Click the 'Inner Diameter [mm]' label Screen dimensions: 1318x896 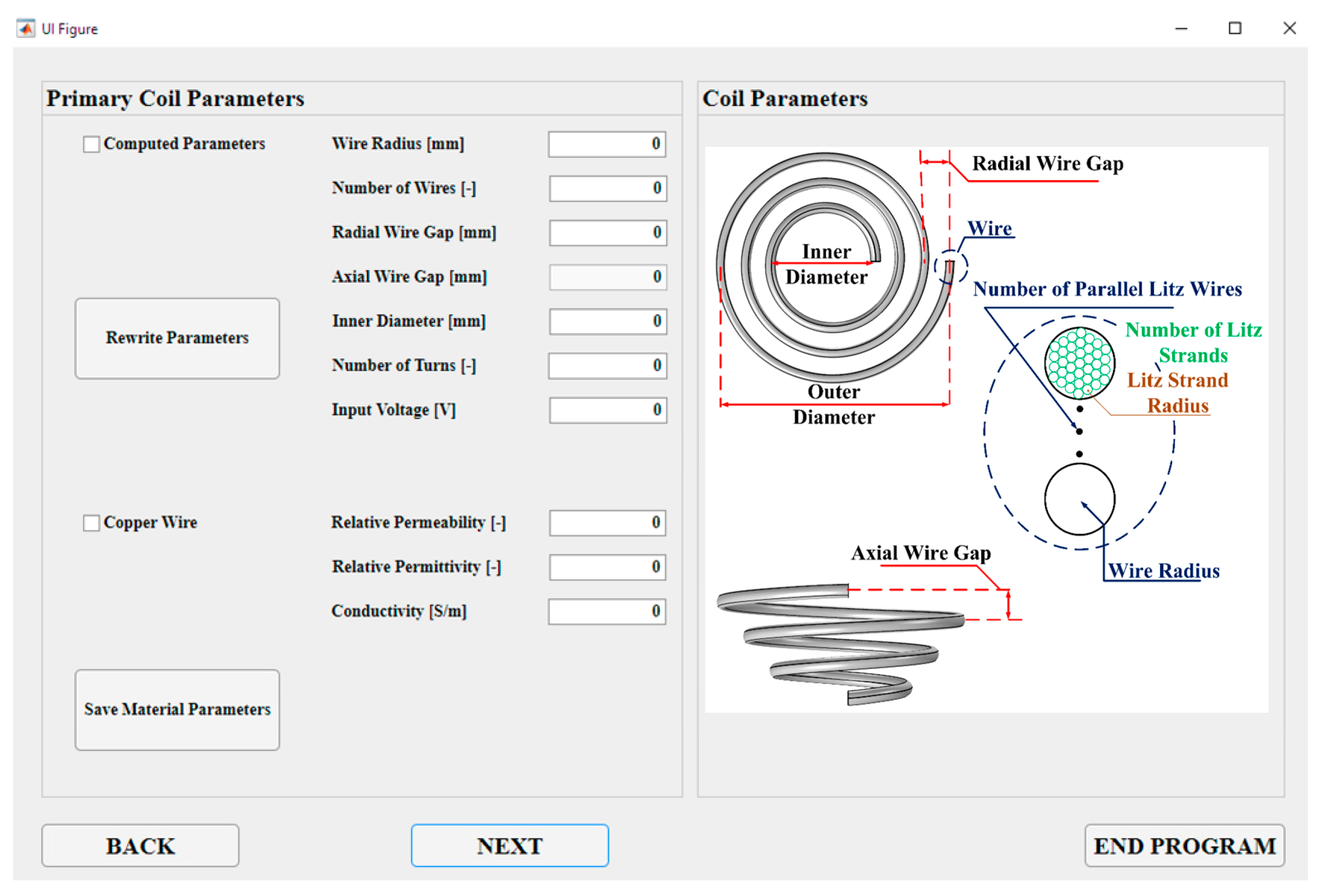click(409, 322)
